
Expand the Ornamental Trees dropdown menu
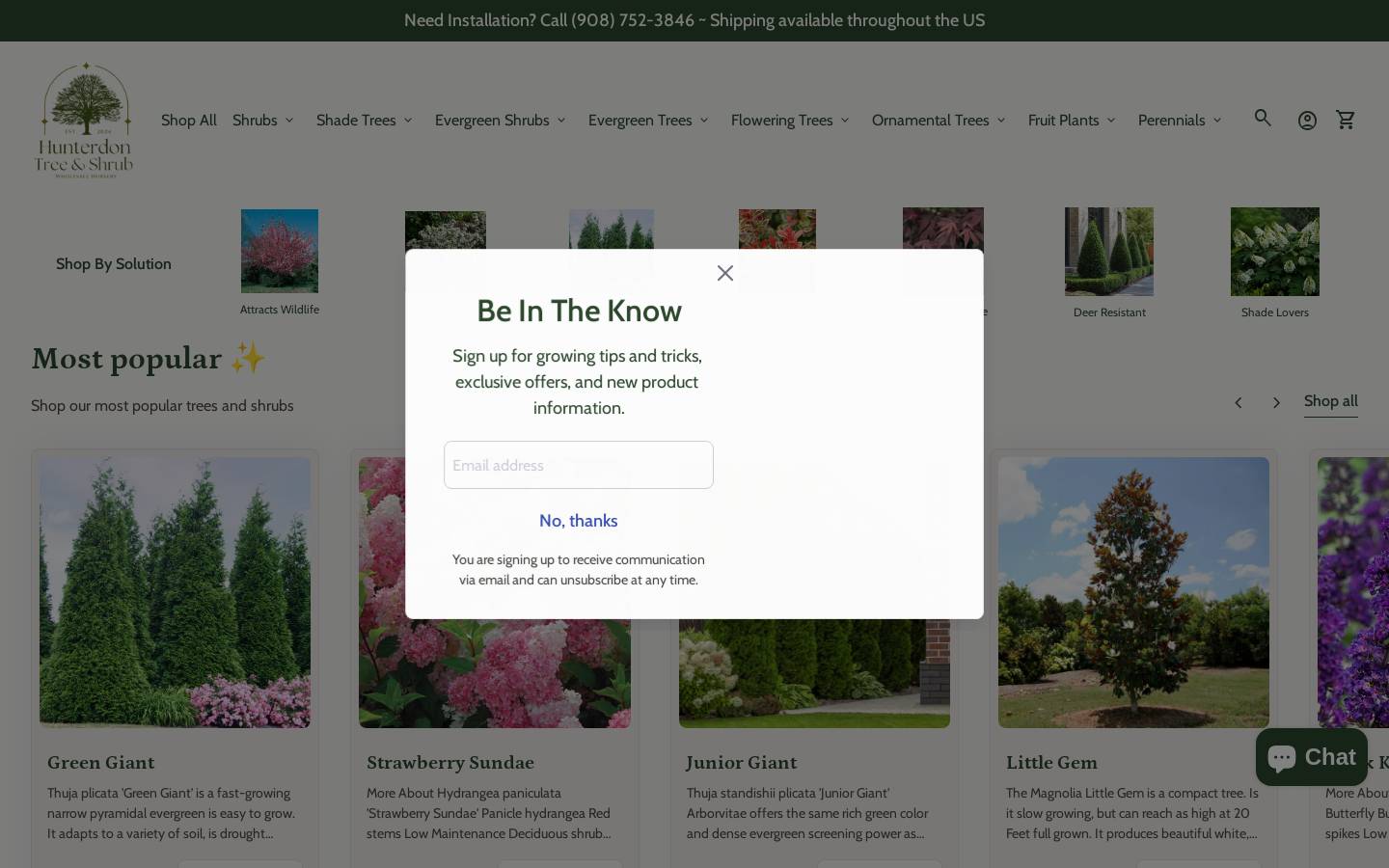click(x=939, y=121)
